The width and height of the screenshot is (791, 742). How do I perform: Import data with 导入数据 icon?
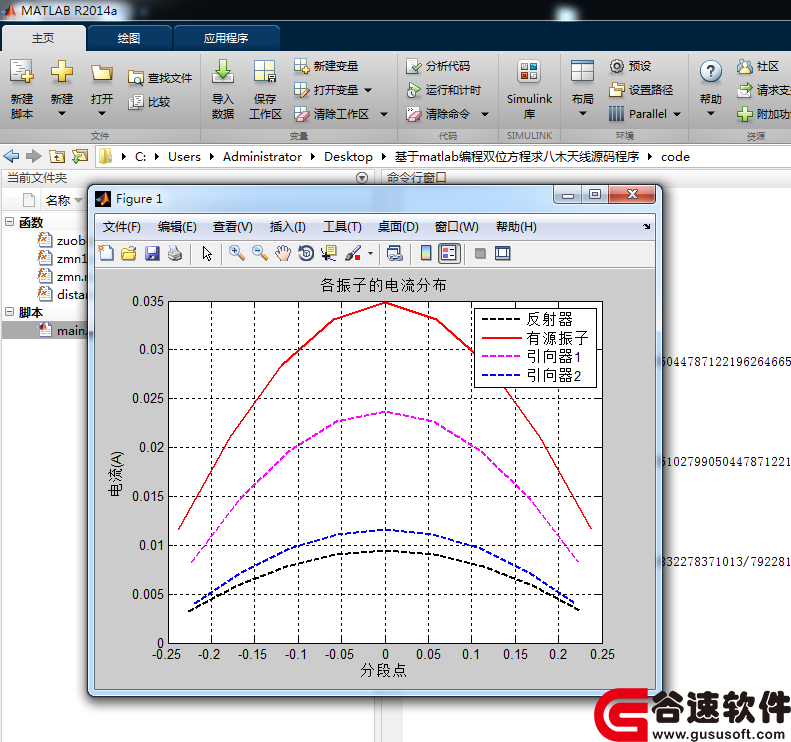coord(222,71)
